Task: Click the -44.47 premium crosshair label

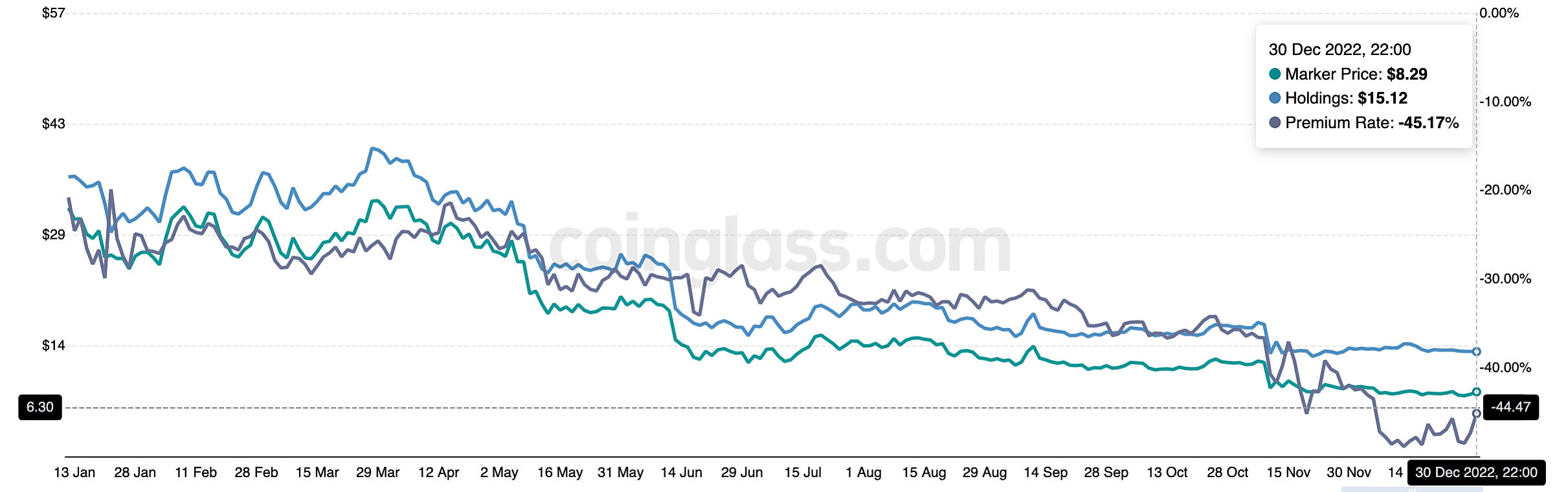Action: tap(1510, 407)
